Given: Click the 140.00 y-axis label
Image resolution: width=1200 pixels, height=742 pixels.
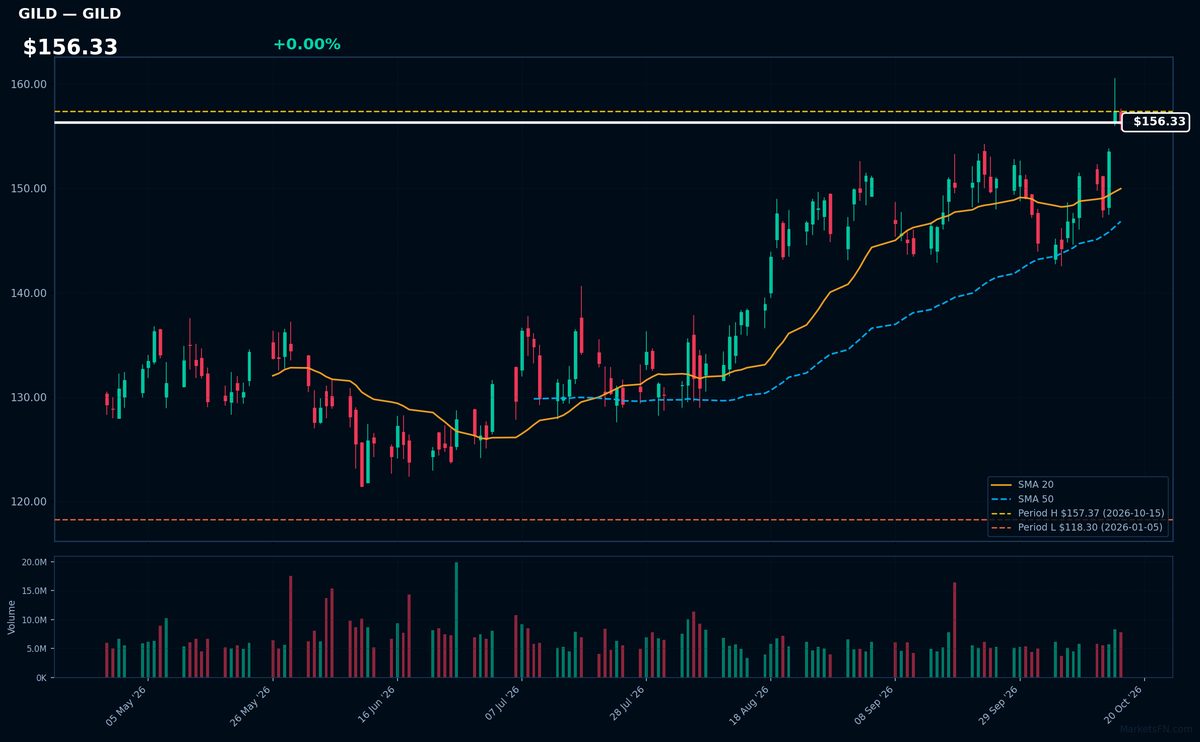Looking at the screenshot, I should coord(31,293).
